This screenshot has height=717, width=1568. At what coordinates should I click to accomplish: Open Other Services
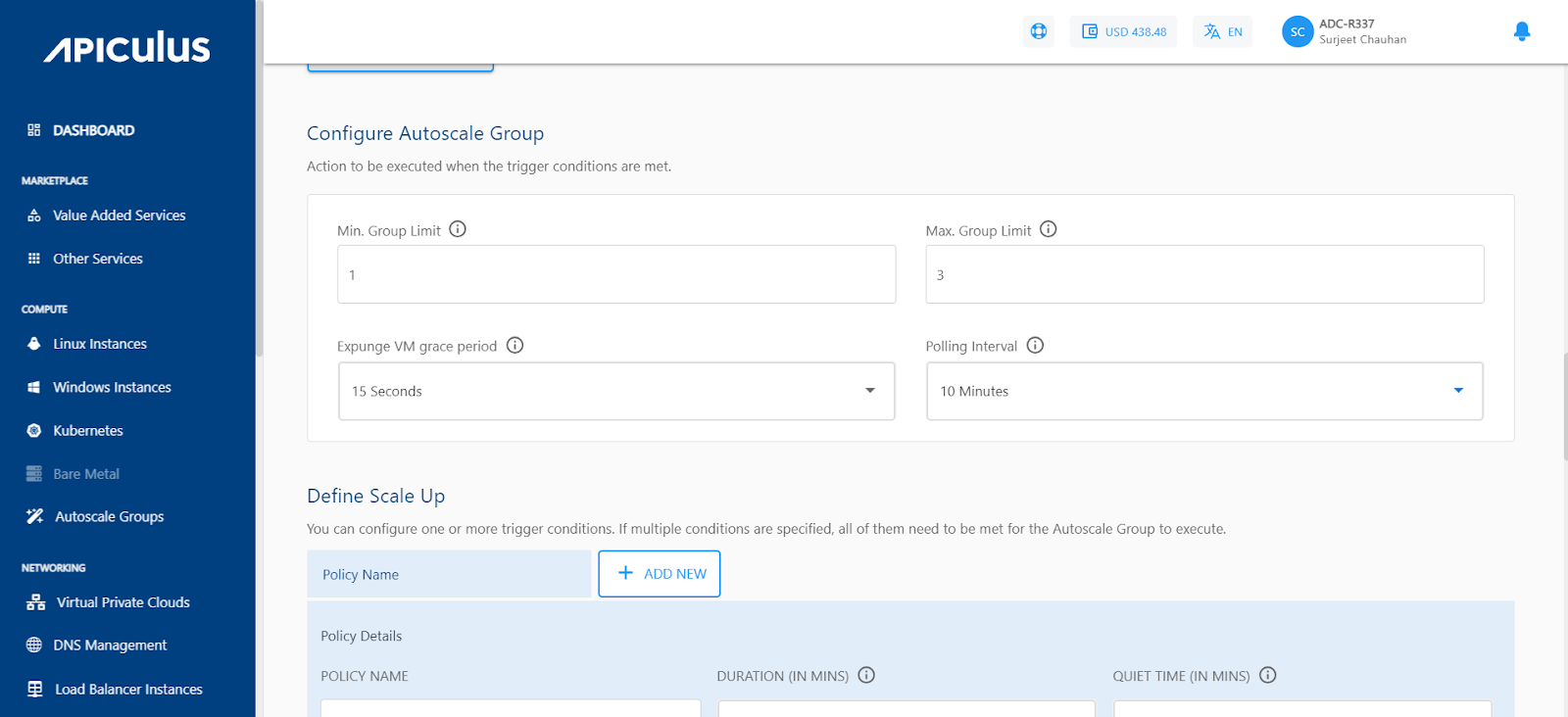click(98, 259)
